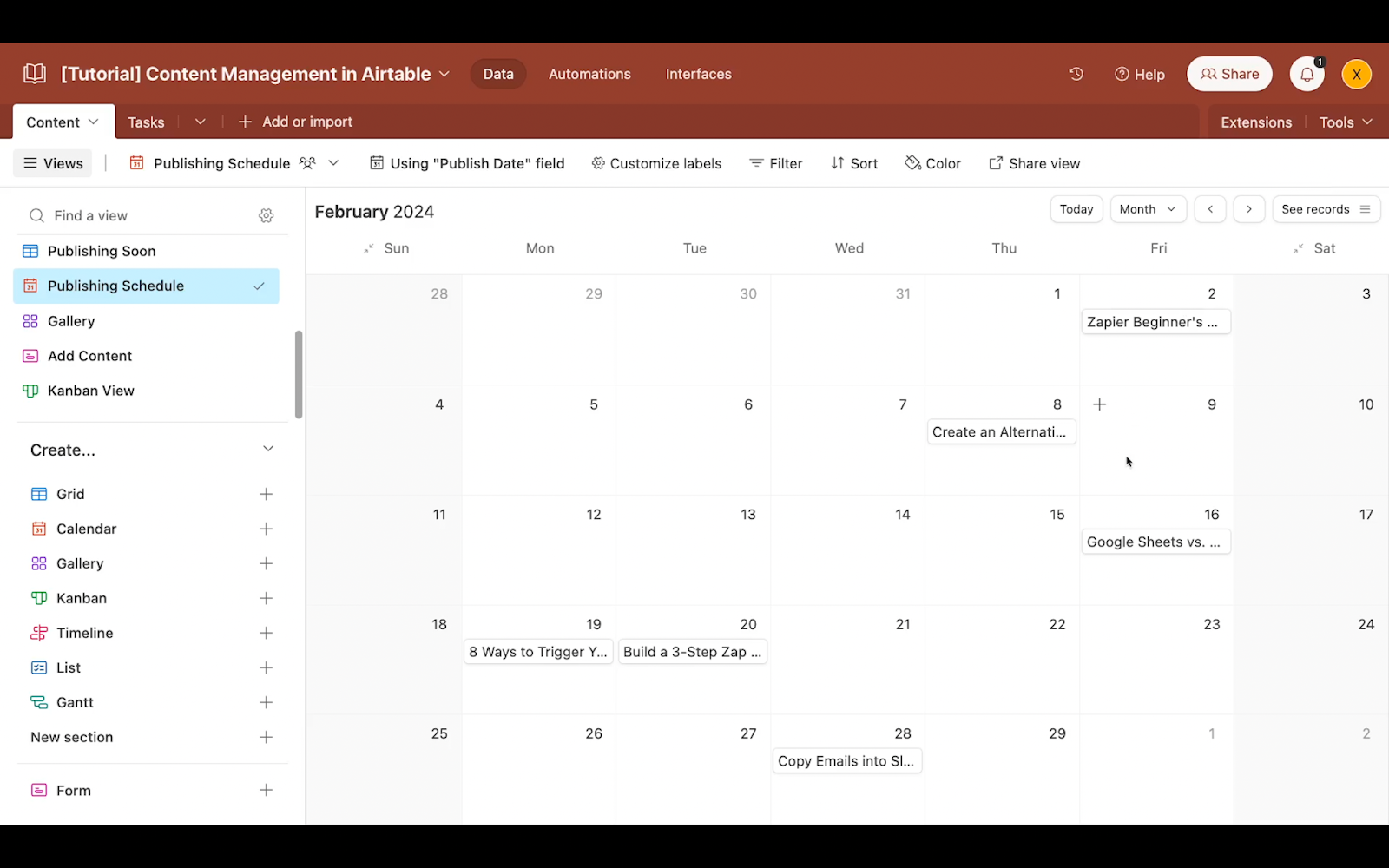Open the Create an Alternati... record
The image size is (1389, 868).
pos(1002,431)
